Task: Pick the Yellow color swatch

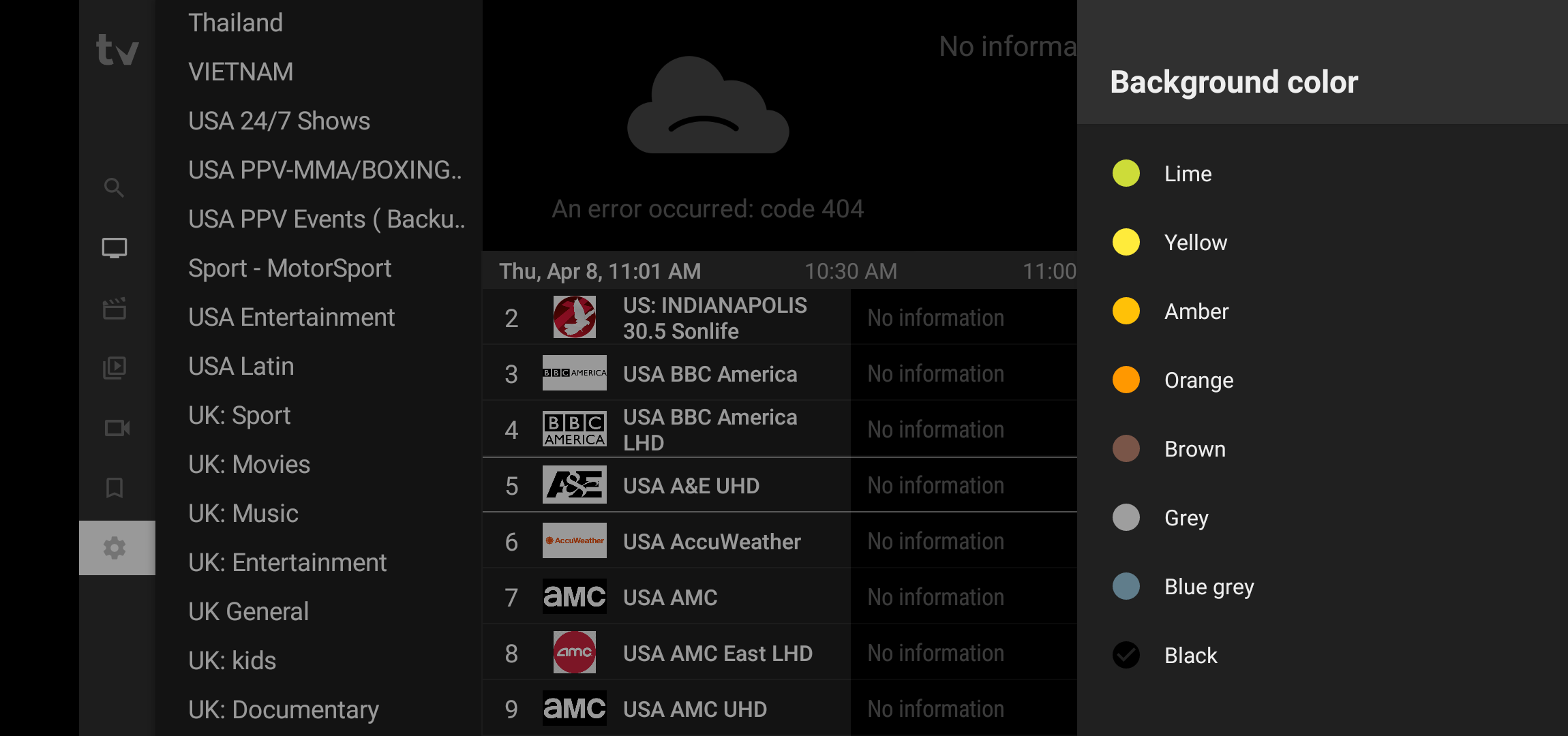Action: coord(1126,242)
